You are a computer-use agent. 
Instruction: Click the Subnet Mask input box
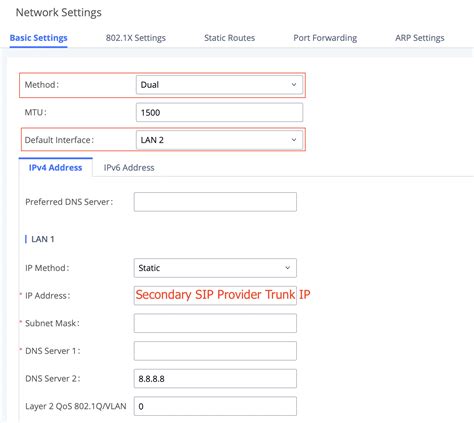(215, 323)
